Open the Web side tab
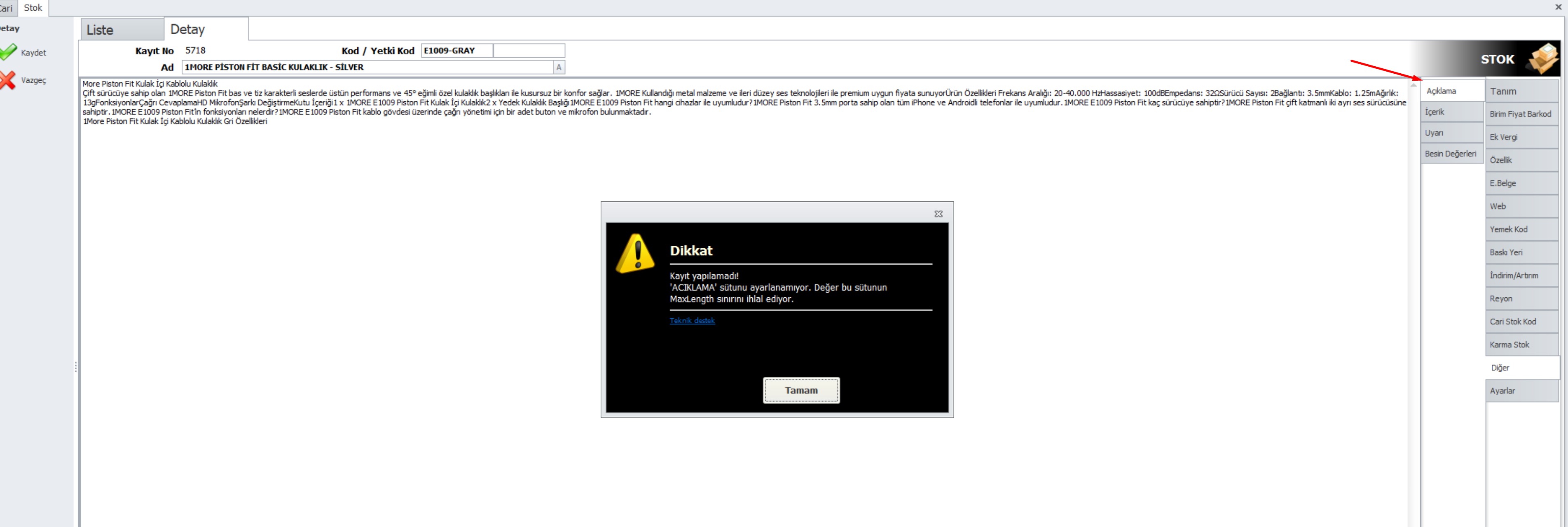 tap(1522, 206)
